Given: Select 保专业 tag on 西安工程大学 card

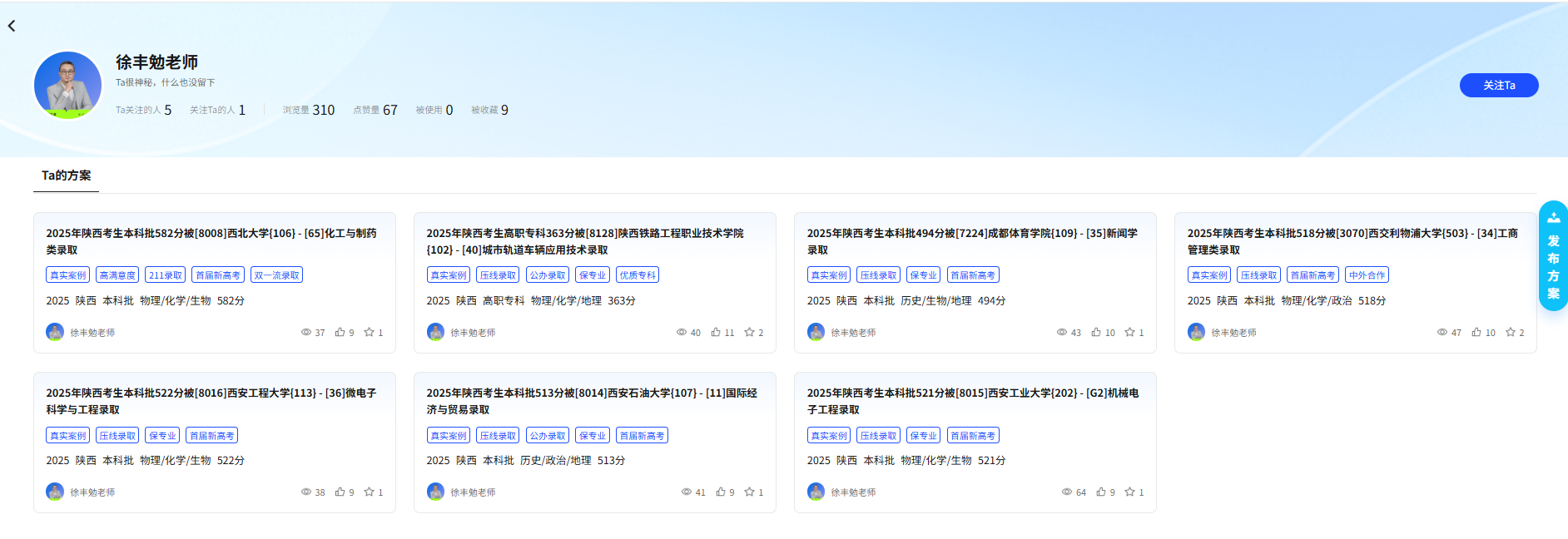Looking at the screenshot, I should coord(162,435).
